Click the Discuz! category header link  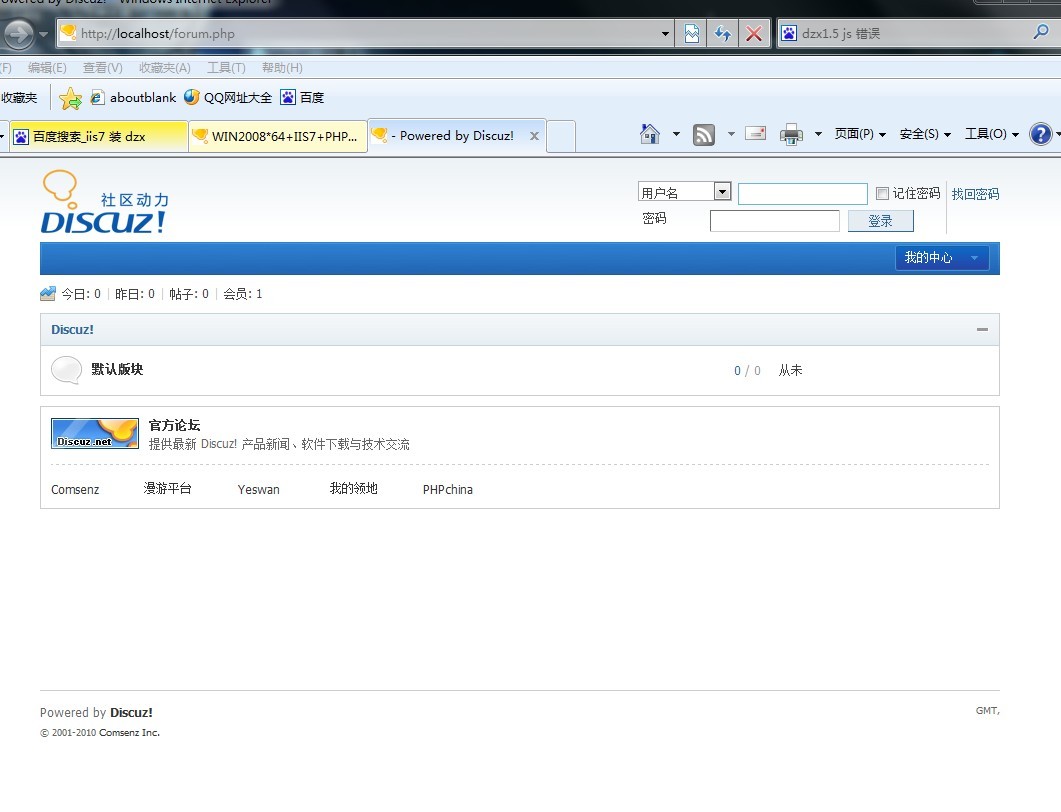[72, 330]
